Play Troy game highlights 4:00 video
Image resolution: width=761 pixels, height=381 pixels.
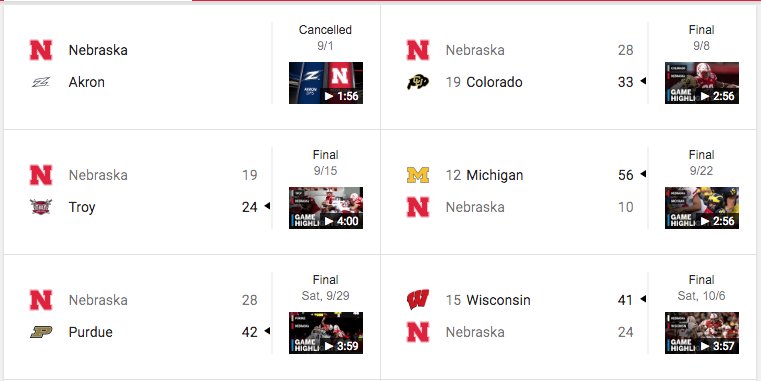pos(326,208)
